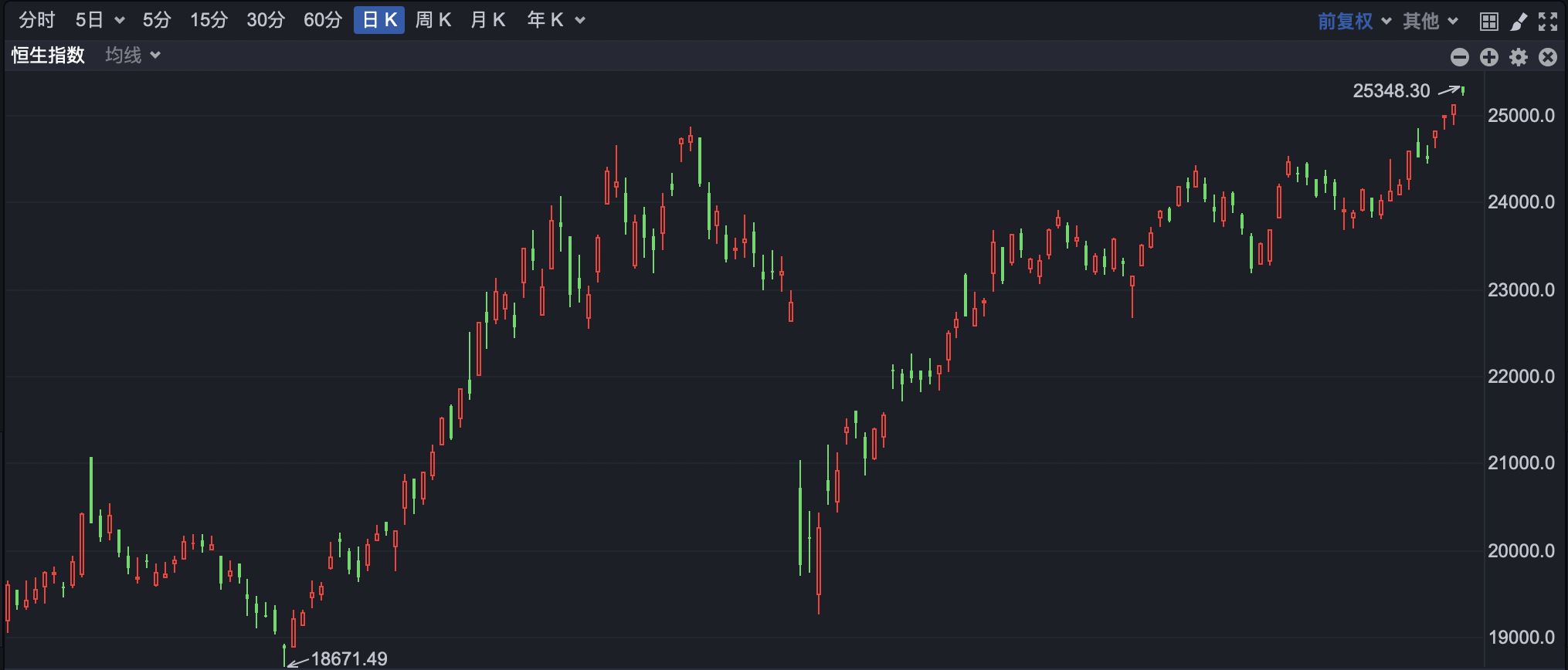
Task: Switch to 周K weekly chart
Action: point(433,20)
